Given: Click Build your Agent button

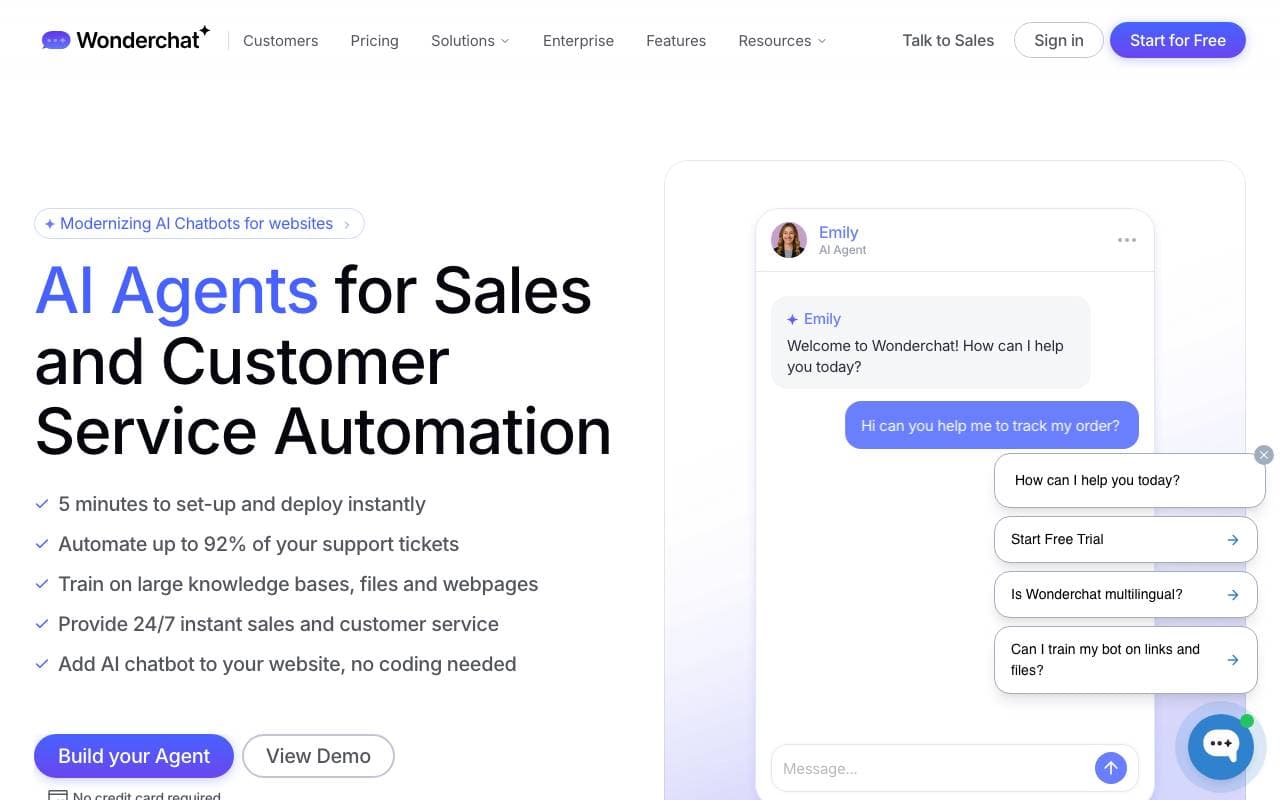Looking at the screenshot, I should 134,756.
